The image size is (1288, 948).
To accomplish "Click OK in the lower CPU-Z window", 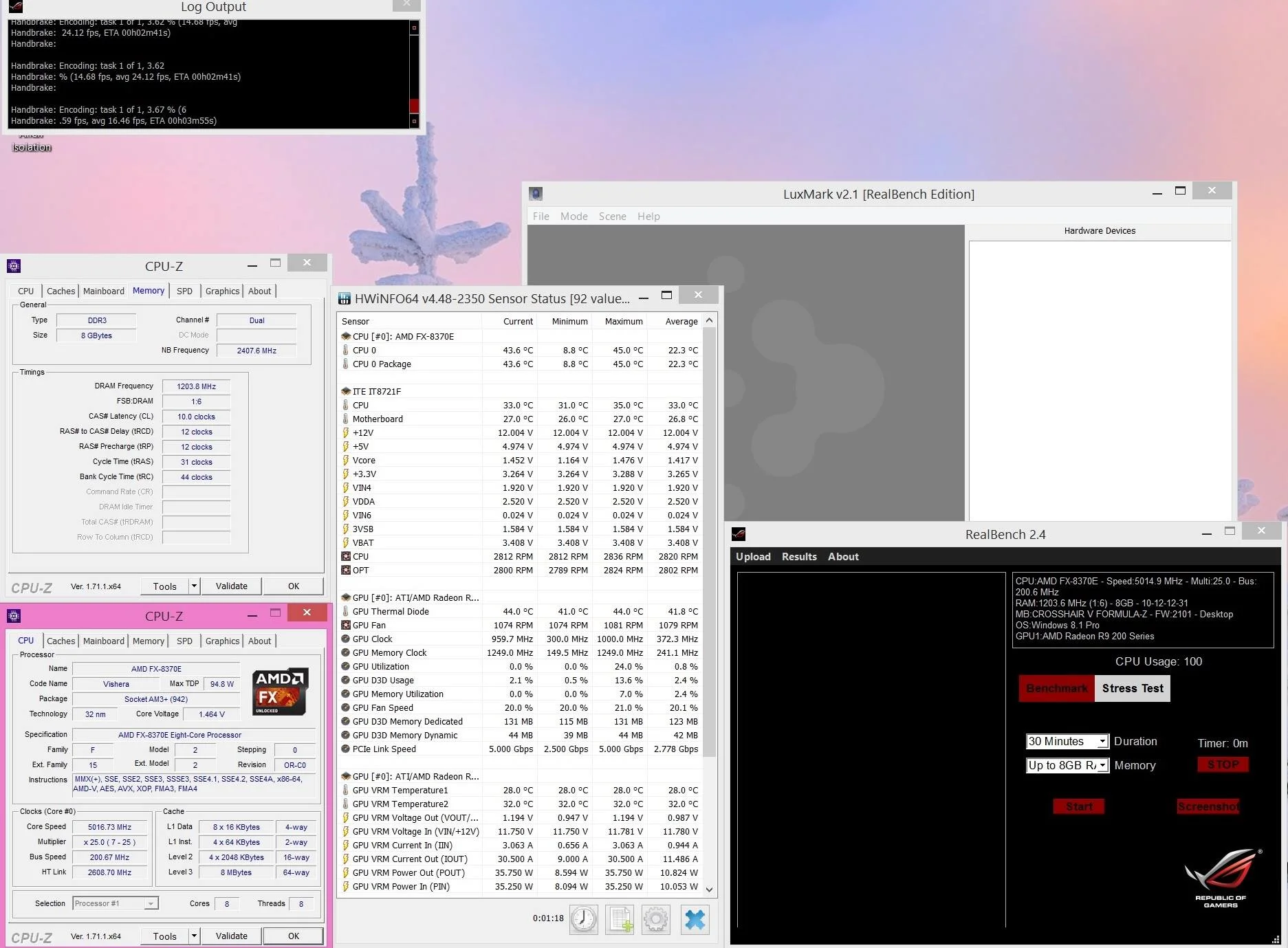I will [294, 936].
